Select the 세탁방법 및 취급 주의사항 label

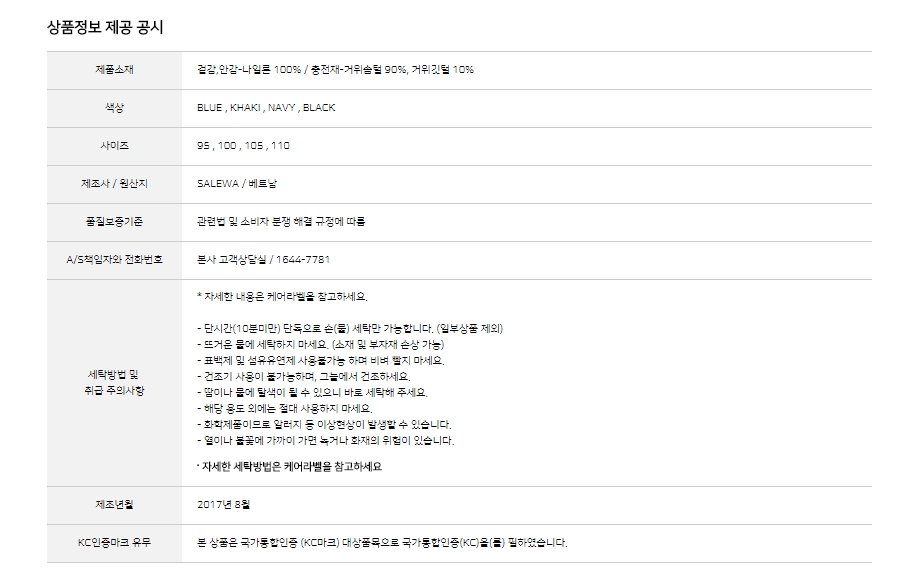(x=115, y=382)
